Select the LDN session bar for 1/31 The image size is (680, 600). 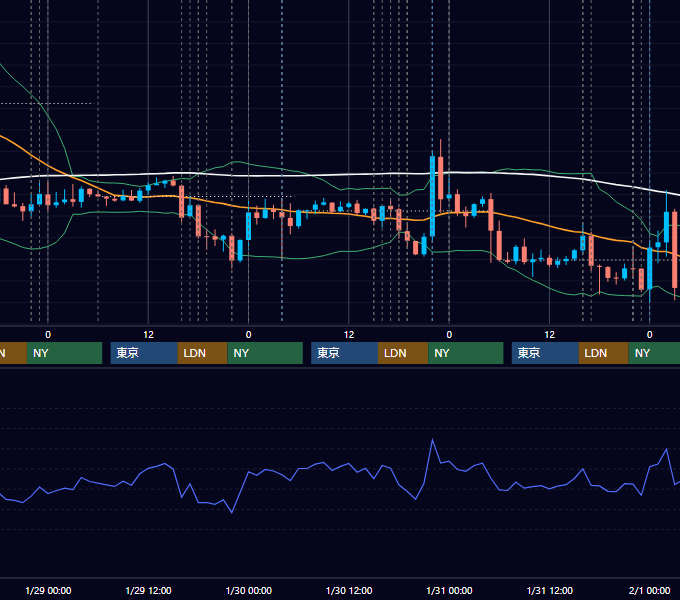point(604,353)
